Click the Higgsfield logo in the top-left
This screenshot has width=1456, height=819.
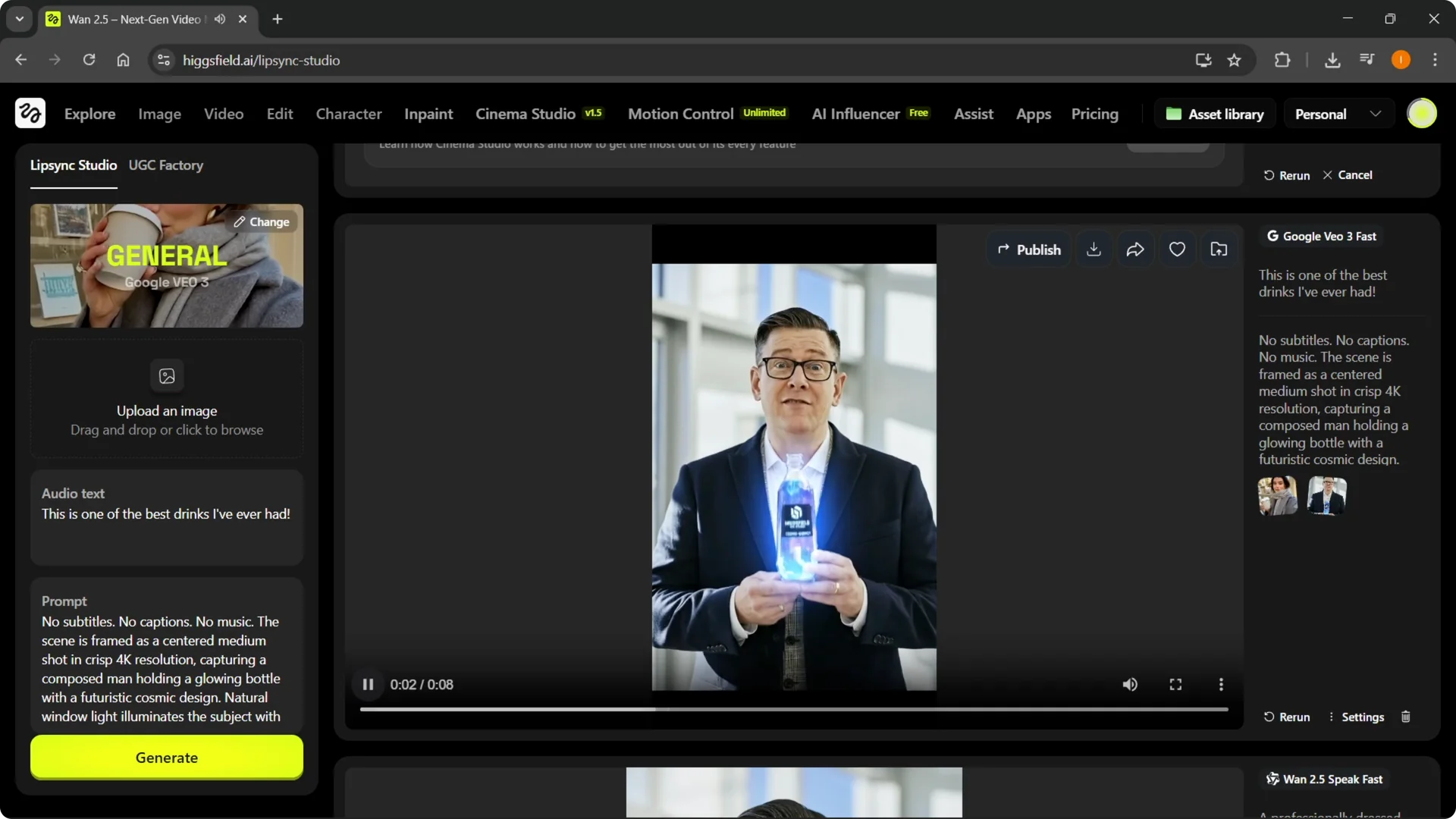pos(30,113)
